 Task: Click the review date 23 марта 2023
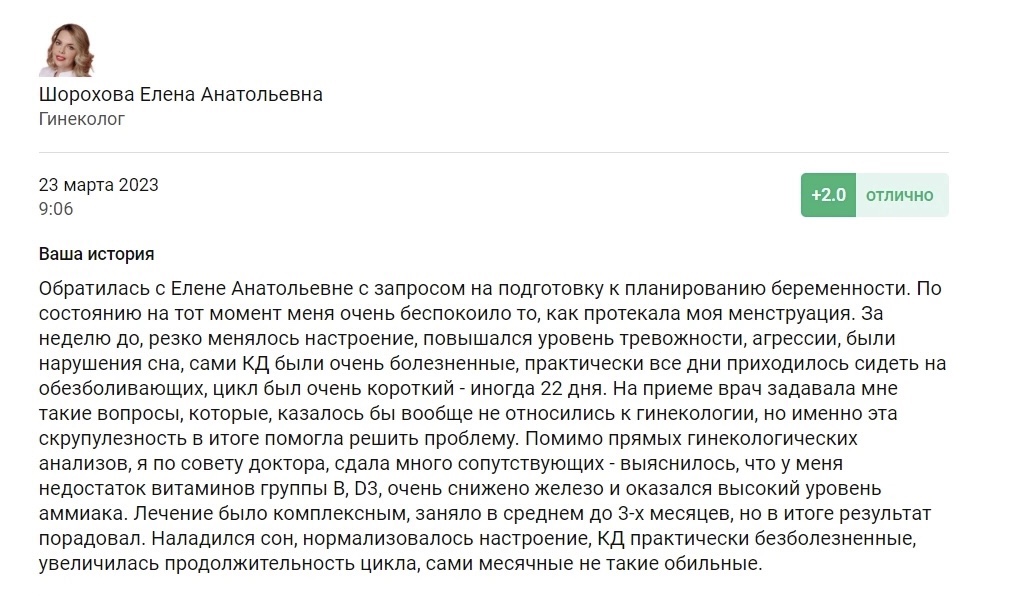tap(99, 185)
